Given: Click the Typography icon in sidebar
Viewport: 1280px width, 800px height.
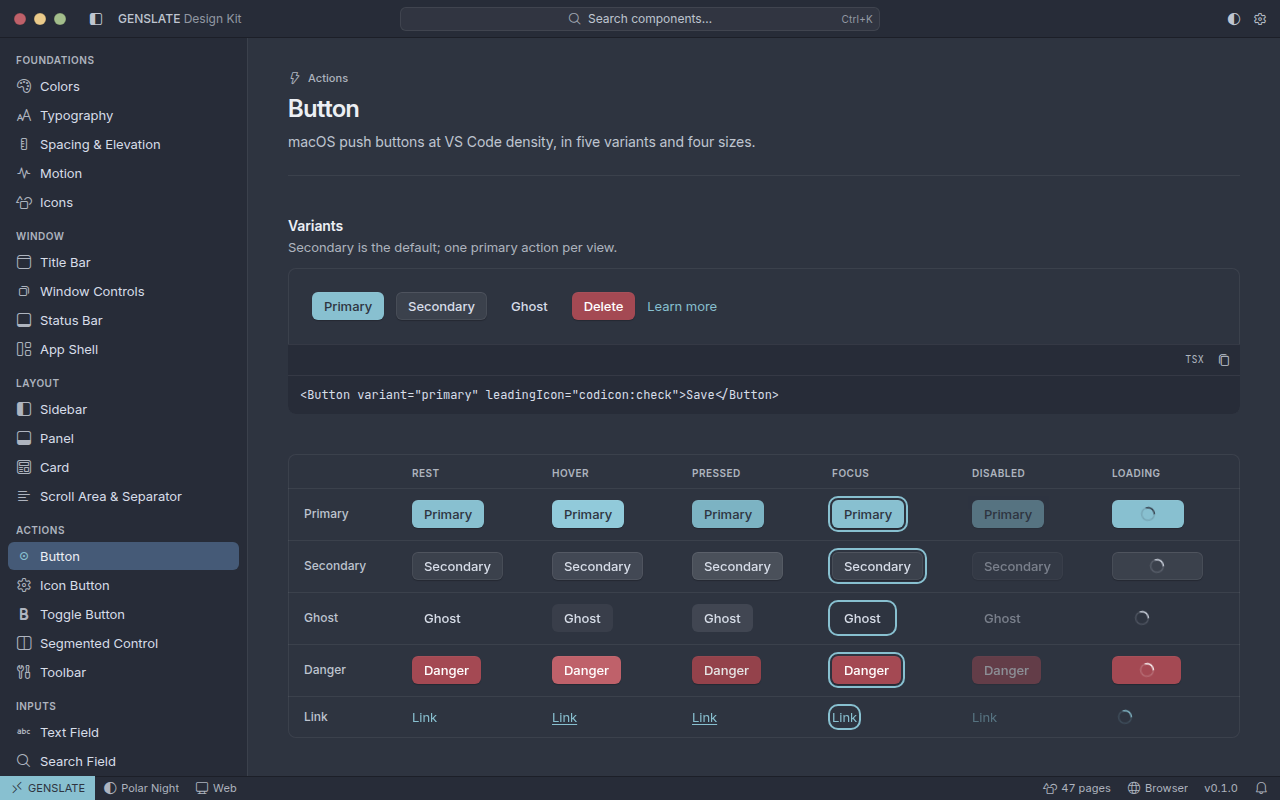Looking at the screenshot, I should pyautogui.click(x=24, y=116).
